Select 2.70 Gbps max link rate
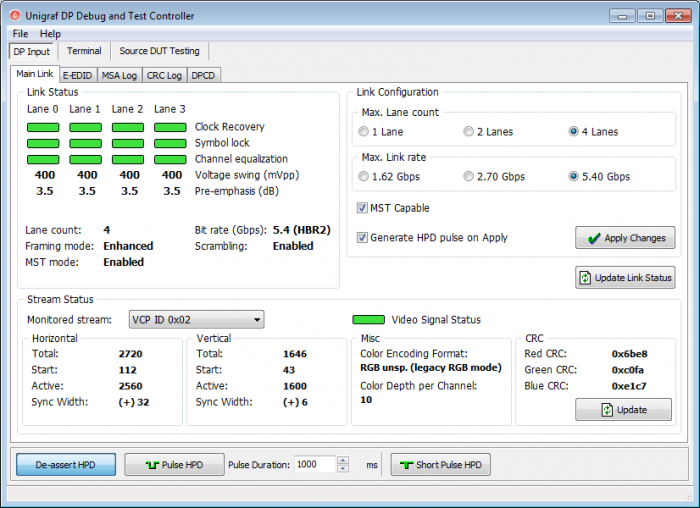 469,177
